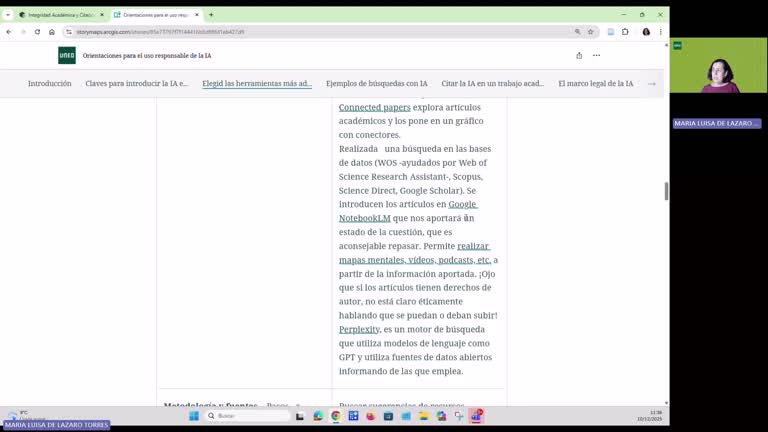Go to the Introducción section
Screen dimensions: 768x432
coord(49,84)
